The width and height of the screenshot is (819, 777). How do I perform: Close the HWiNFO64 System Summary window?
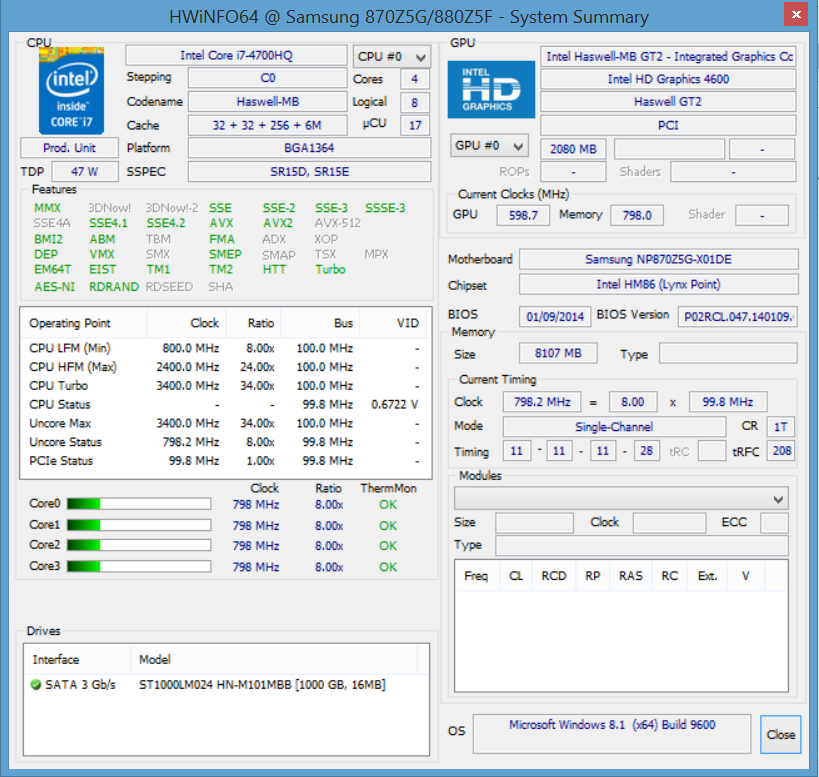[796, 14]
